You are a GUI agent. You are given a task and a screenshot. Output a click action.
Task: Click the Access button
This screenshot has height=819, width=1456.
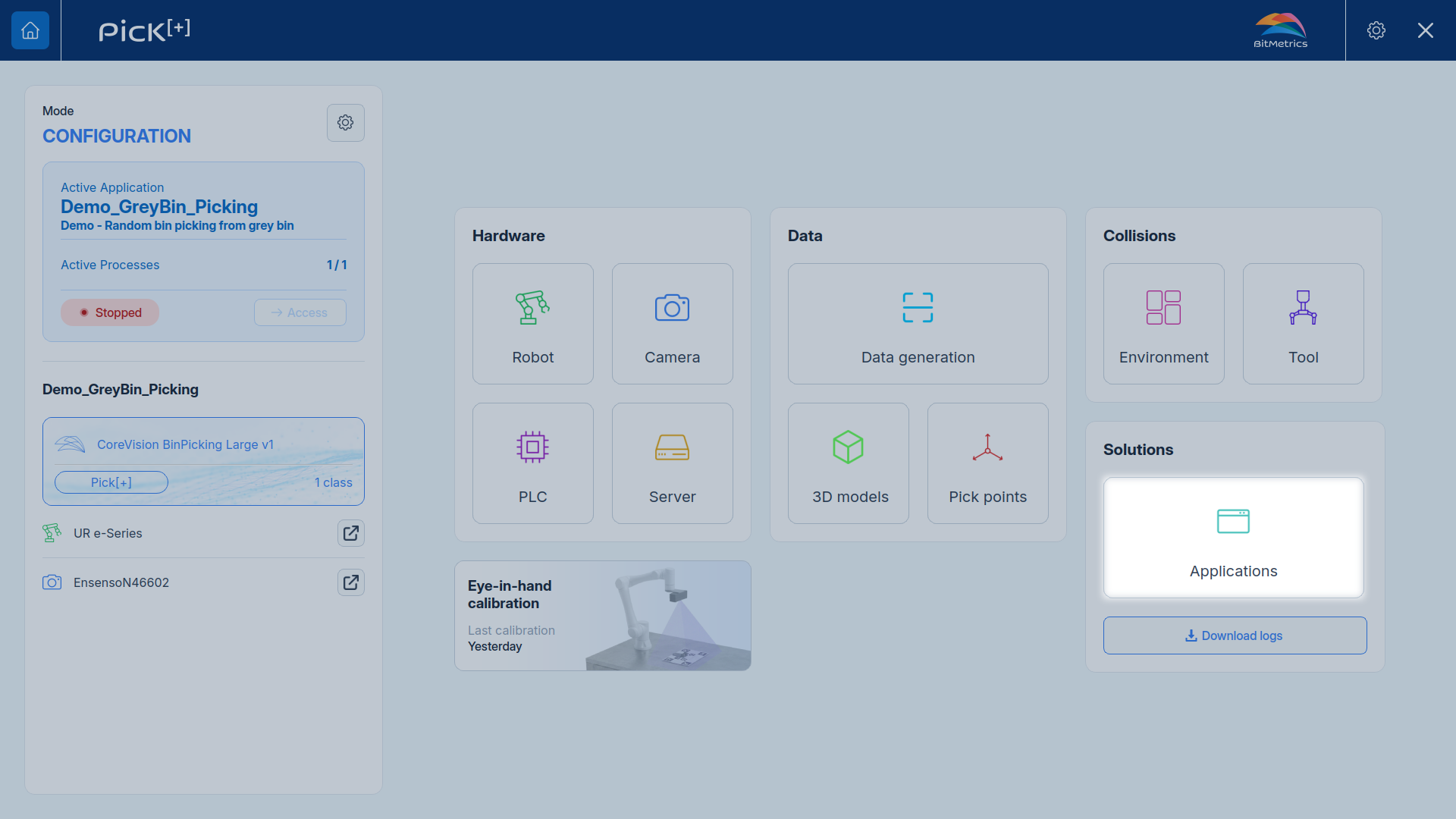pyautogui.click(x=300, y=312)
